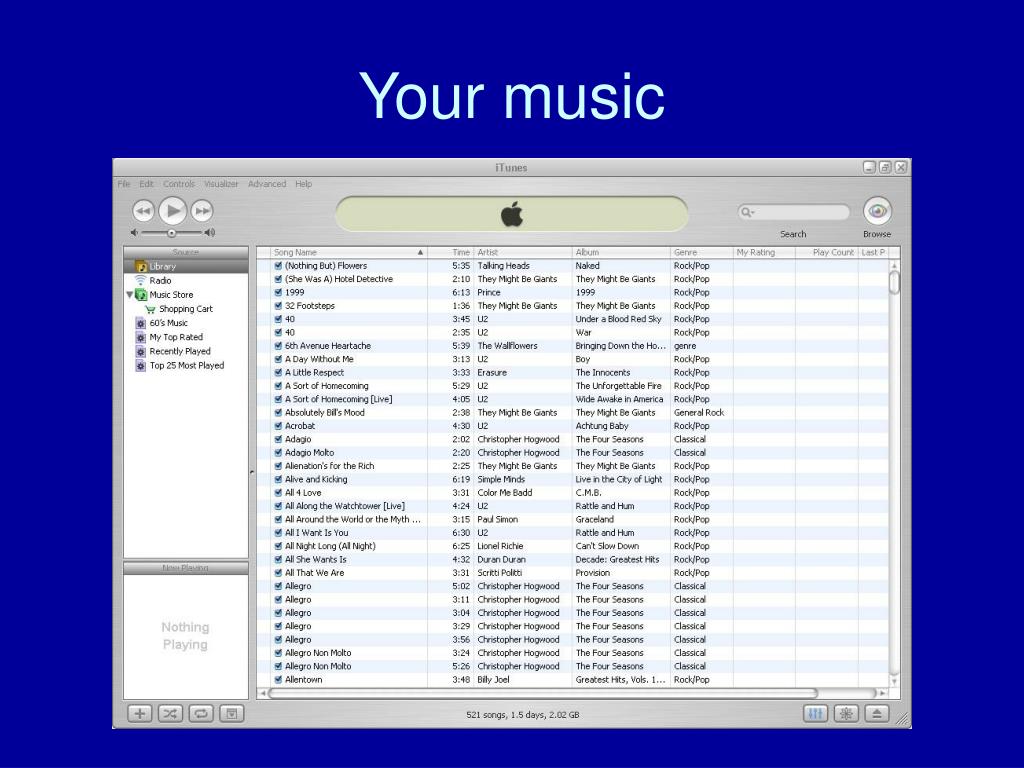Click high-volume speaker icon
Image resolution: width=1024 pixels, height=768 pixels.
210,232
